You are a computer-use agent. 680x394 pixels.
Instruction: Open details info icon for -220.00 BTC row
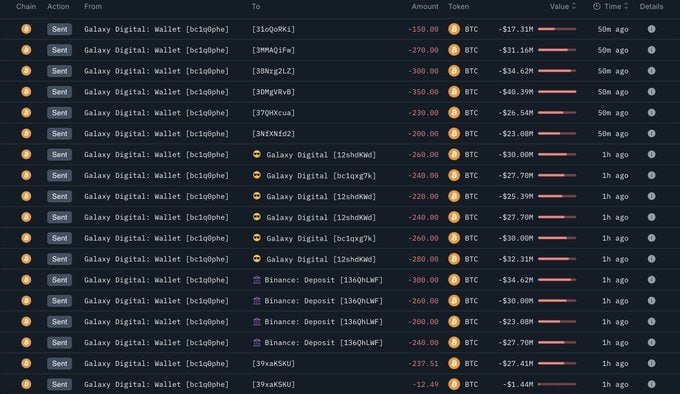[x=651, y=196]
